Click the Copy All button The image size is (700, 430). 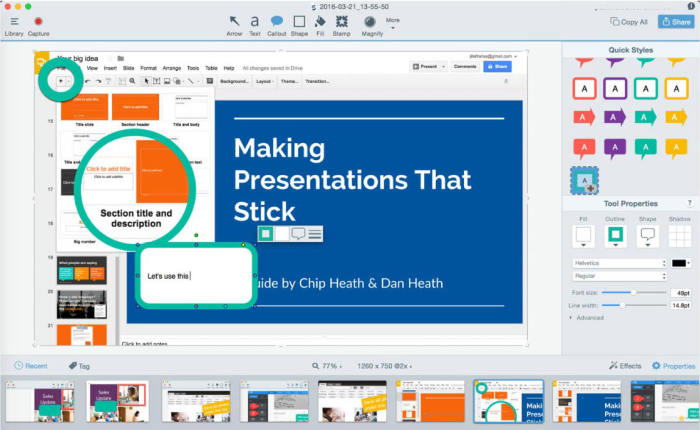coord(629,22)
